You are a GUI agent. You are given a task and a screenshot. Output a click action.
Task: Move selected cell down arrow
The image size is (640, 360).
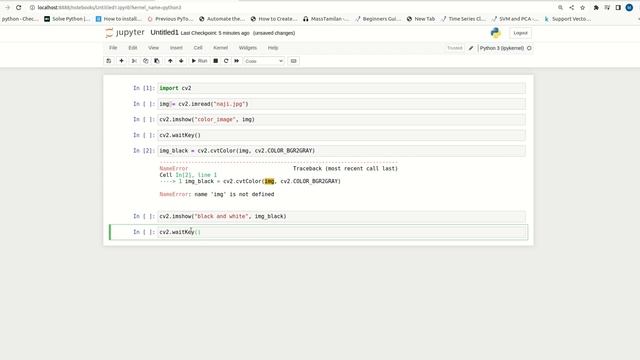click(x=181, y=61)
